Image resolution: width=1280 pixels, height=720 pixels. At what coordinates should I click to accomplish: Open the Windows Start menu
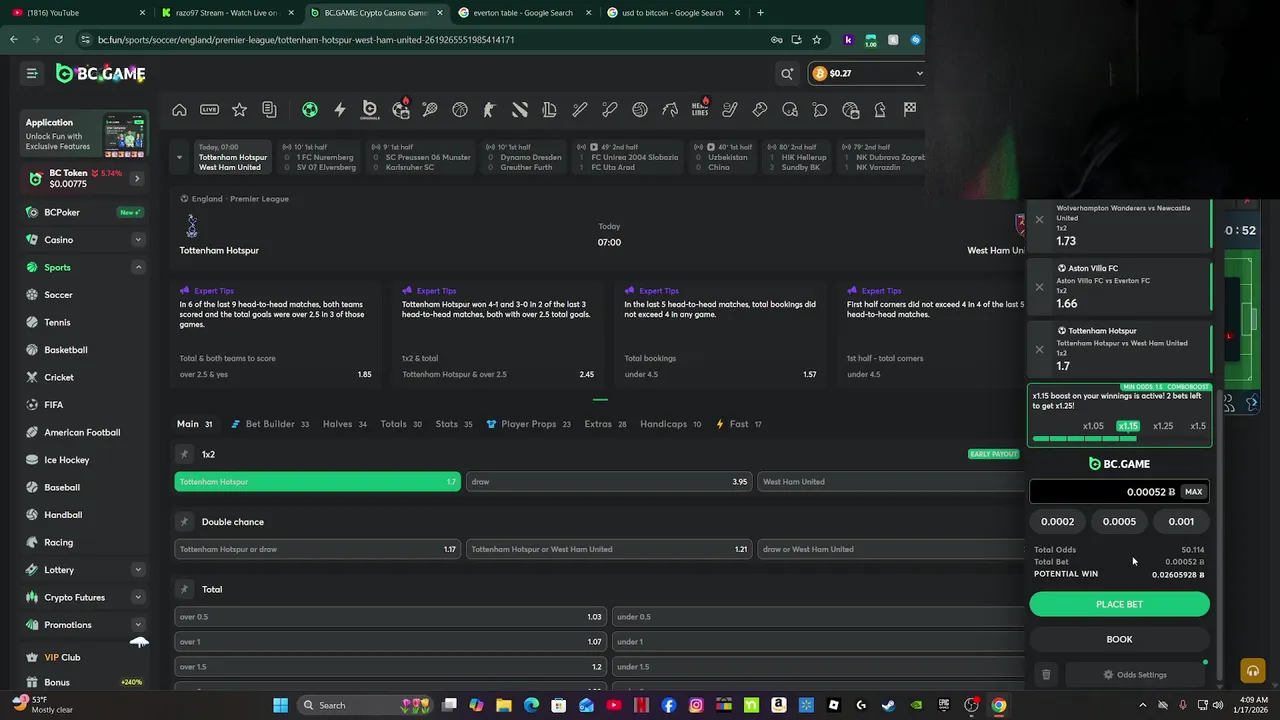[281, 705]
